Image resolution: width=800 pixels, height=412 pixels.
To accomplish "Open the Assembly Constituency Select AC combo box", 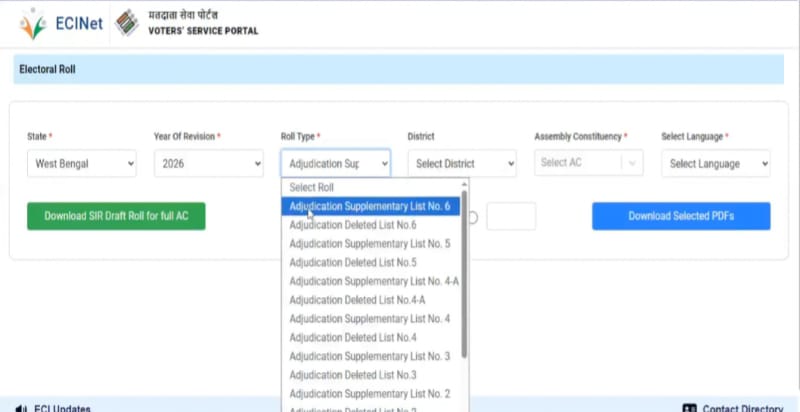I will (588, 163).
